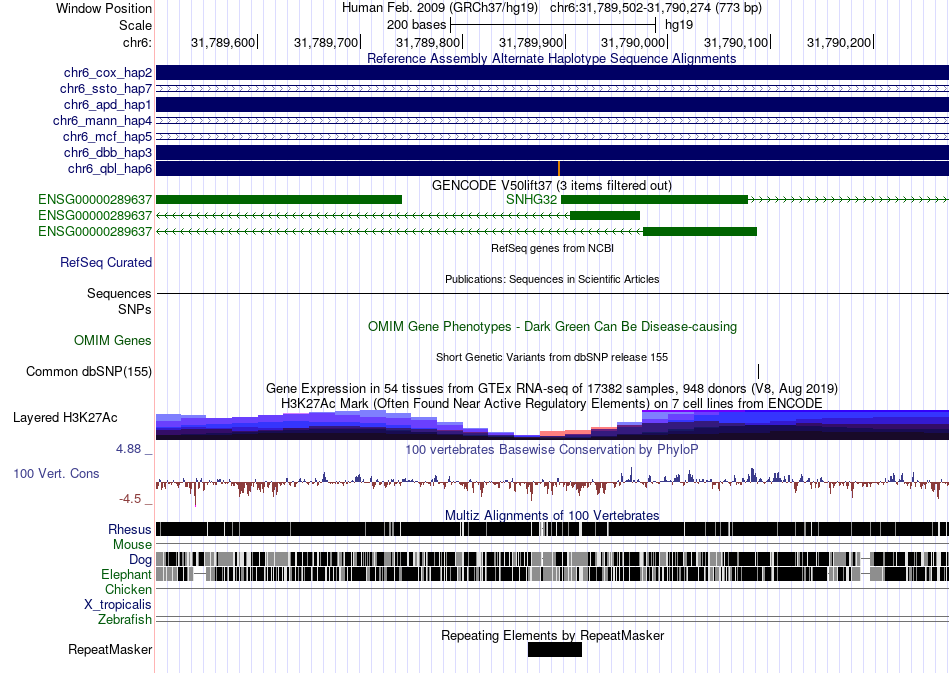Open the GTEx Gene Expression track title
Image resolution: width=950 pixels, height=673 pixels.
(x=552, y=388)
